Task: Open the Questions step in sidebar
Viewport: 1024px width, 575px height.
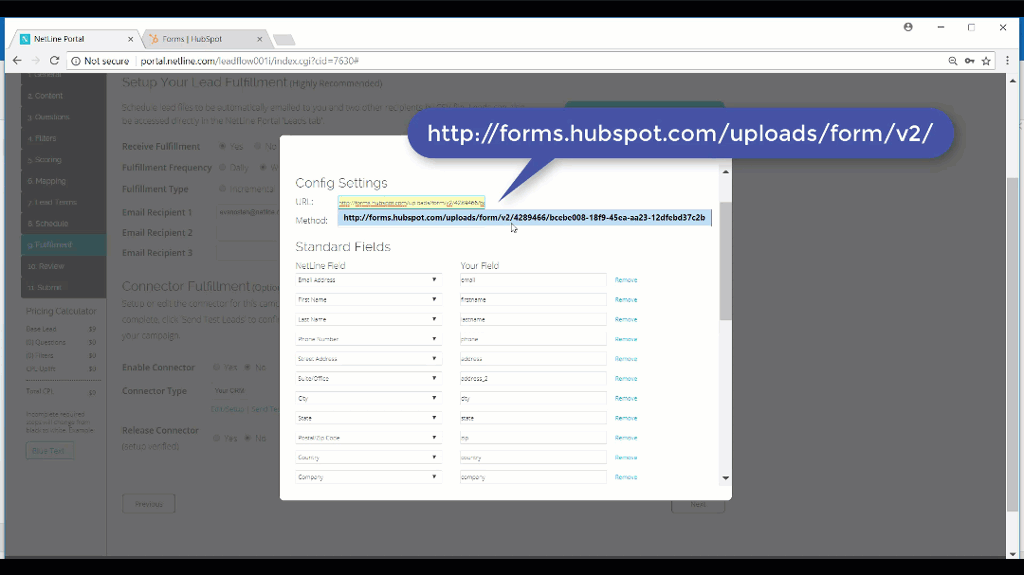Action: (63, 117)
